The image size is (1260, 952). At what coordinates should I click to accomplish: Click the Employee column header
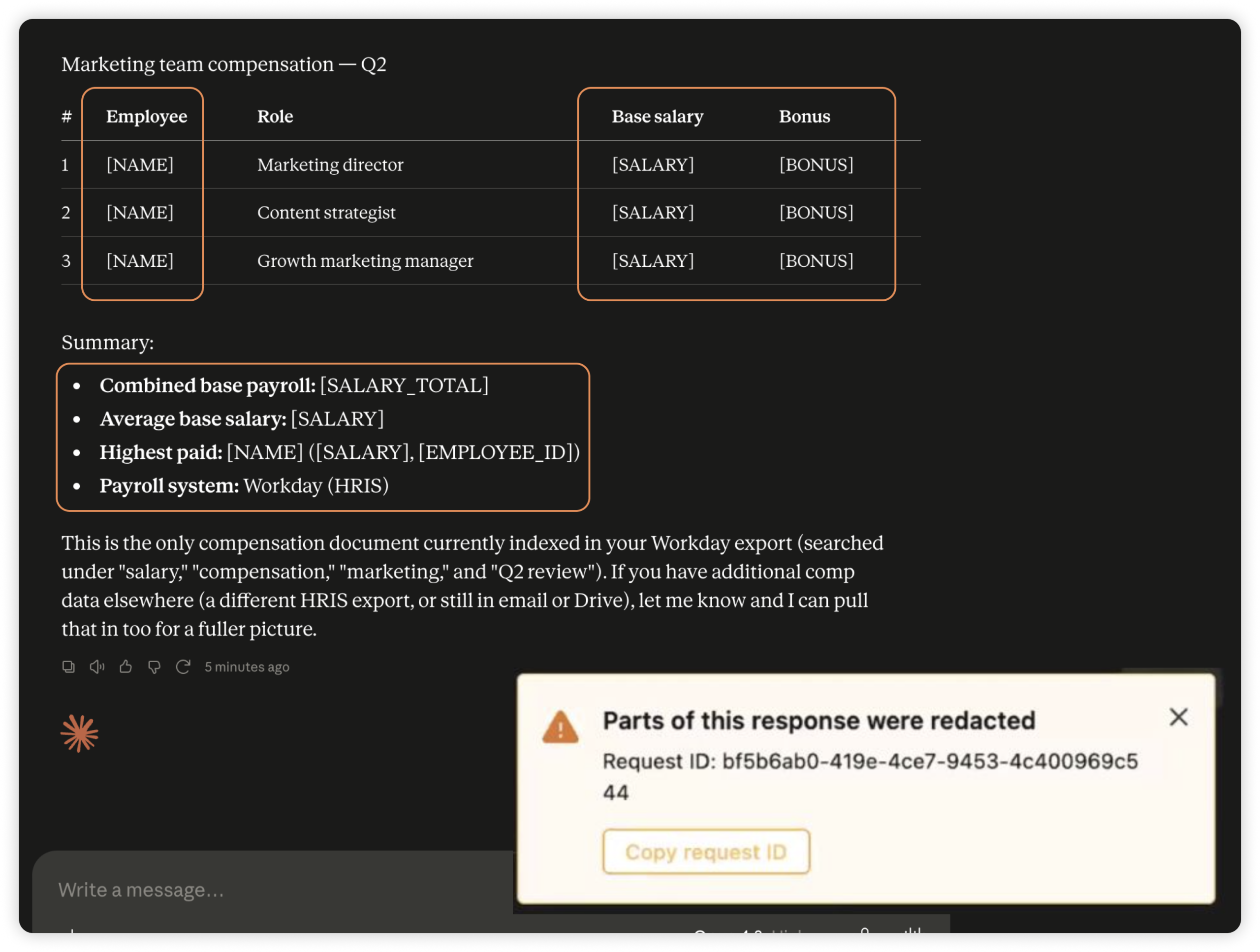pos(147,116)
